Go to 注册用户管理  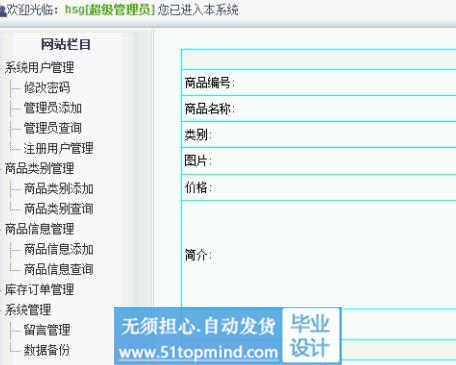(58, 148)
